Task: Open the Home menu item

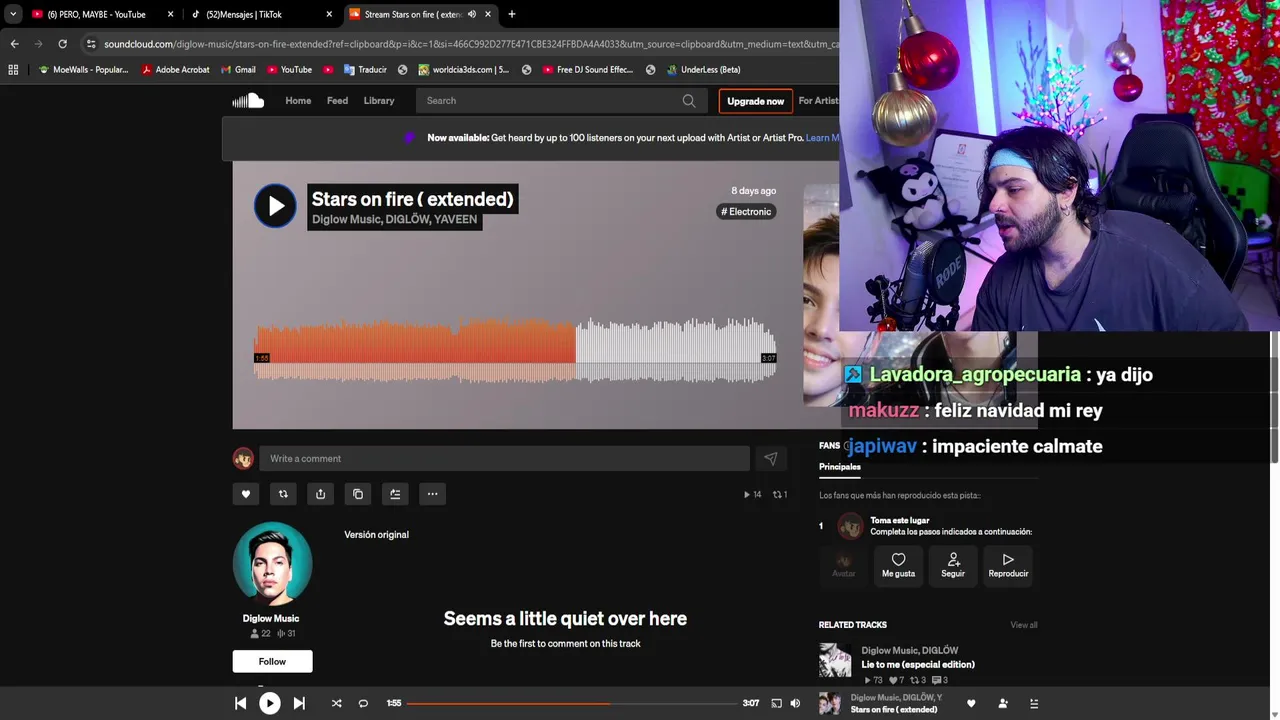Action: [x=298, y=100]
